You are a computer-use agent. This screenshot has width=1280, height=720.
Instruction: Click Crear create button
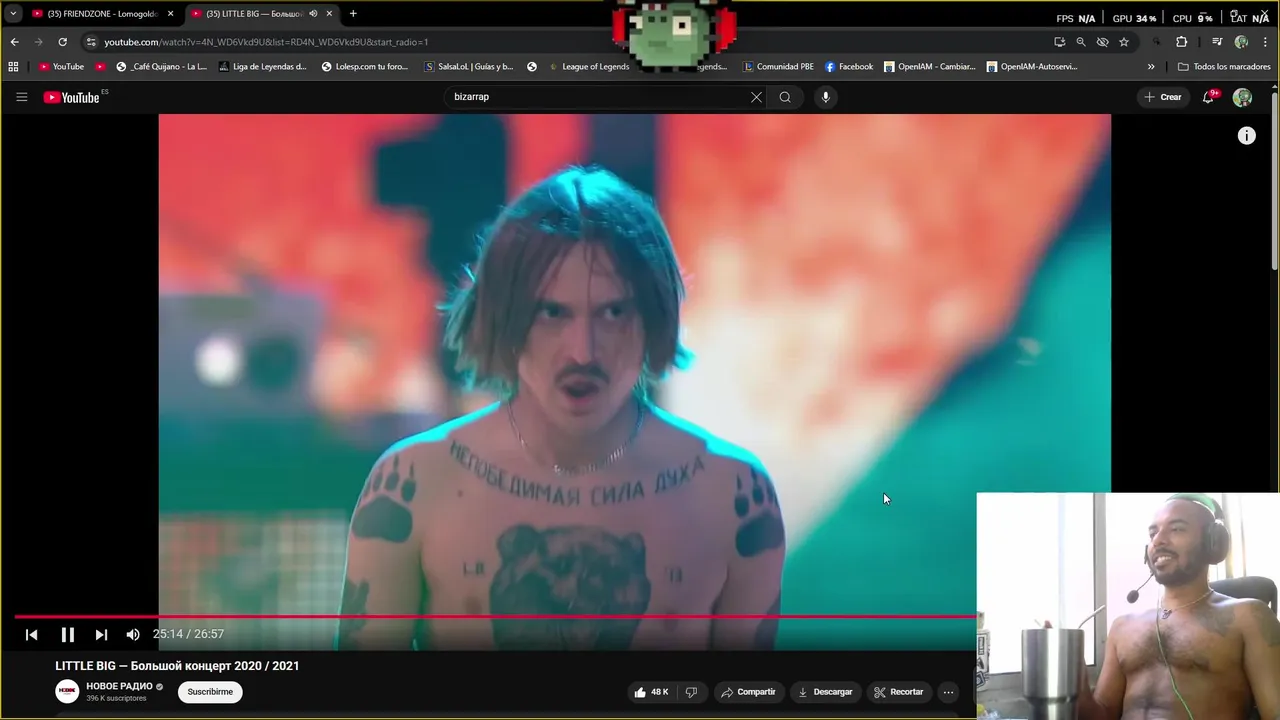pos(1163,97)
